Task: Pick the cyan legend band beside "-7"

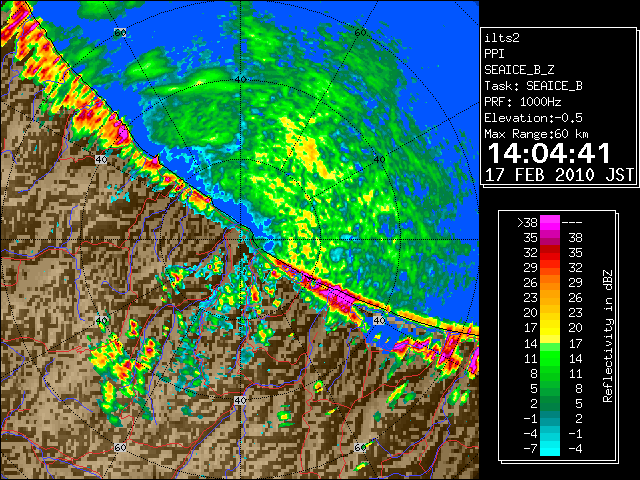Action: click(x=550, y=448)
